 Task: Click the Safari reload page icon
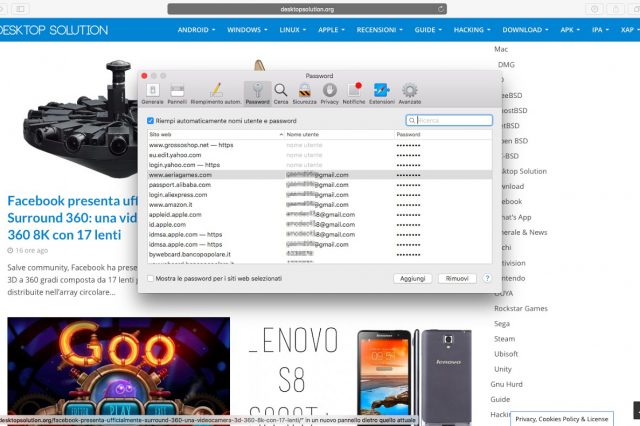pos(441,9)
